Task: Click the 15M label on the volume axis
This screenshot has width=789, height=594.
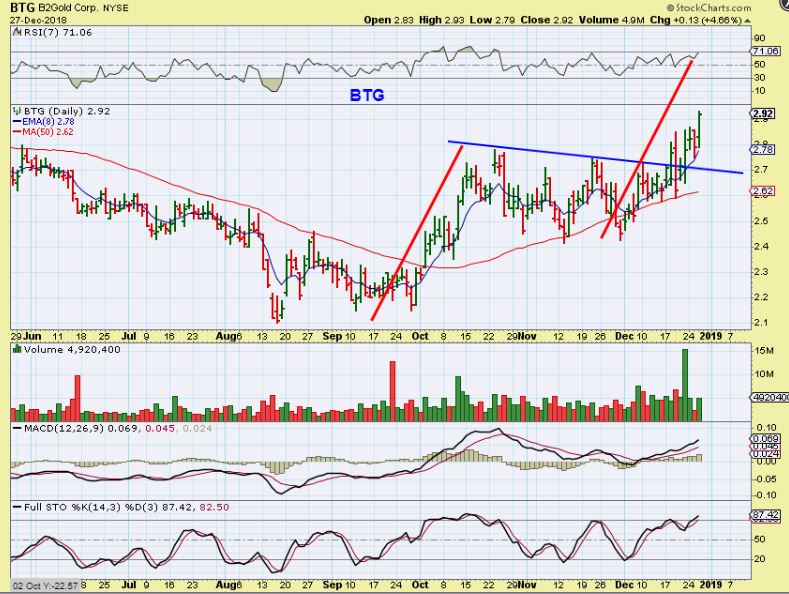Action: click(764, 351)
